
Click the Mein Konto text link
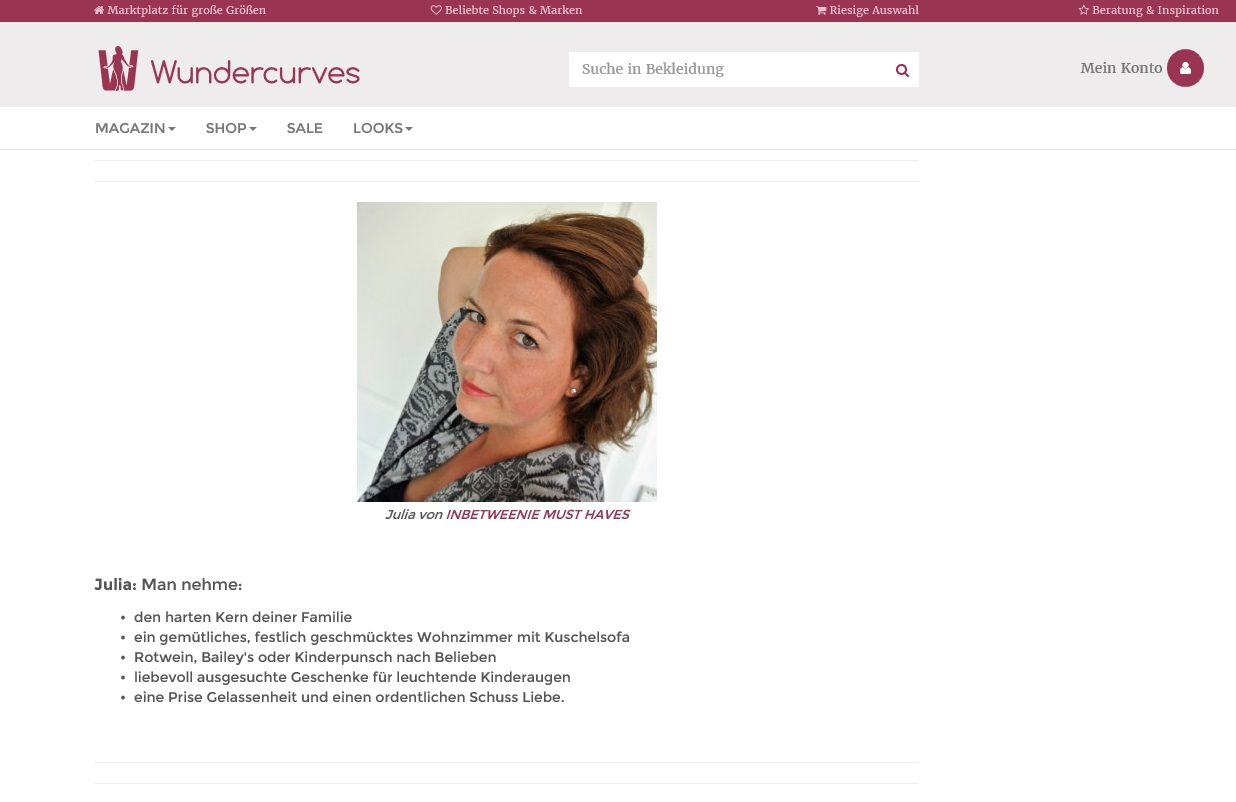[1121, 68]
